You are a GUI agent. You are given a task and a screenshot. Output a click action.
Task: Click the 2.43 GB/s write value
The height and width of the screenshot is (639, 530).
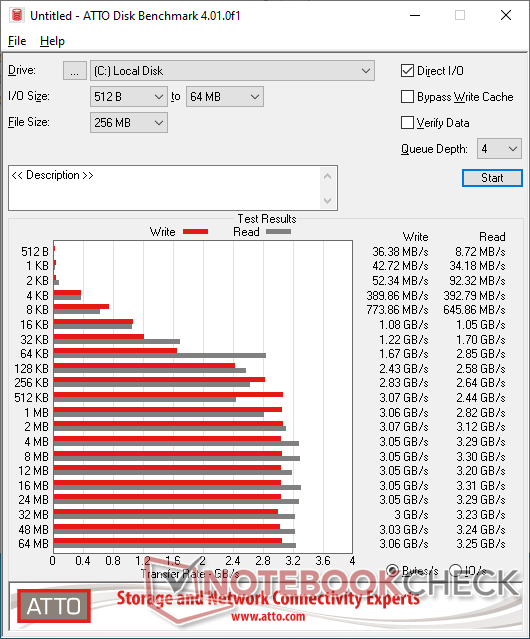click(x=404, y=369)
